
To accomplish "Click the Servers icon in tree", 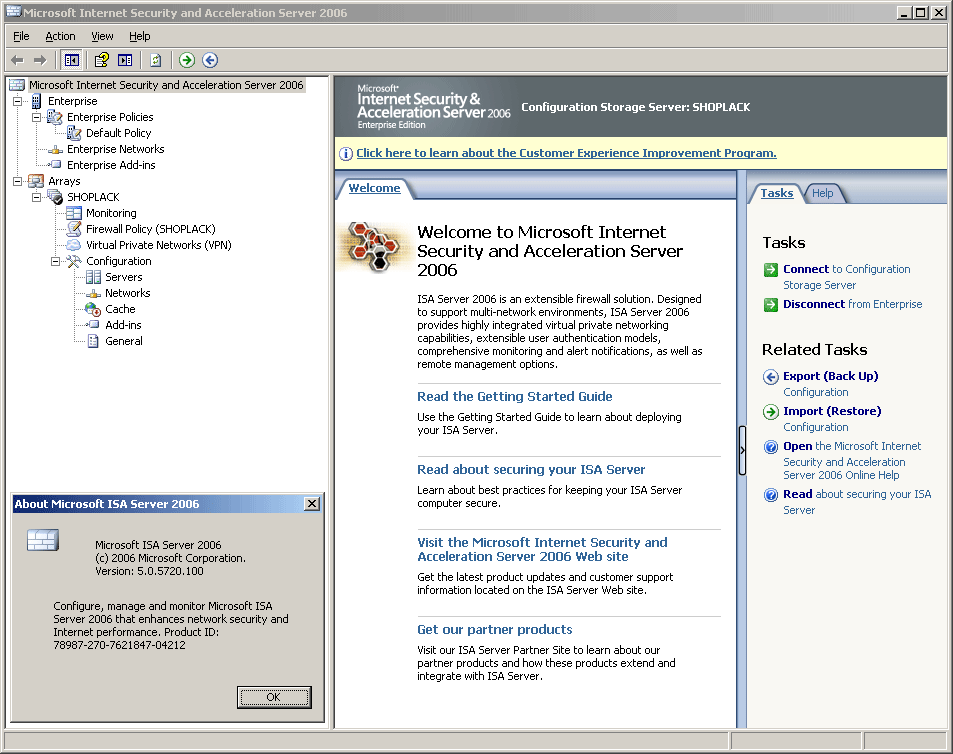I will pyautogui.click(x=94, y=277).
